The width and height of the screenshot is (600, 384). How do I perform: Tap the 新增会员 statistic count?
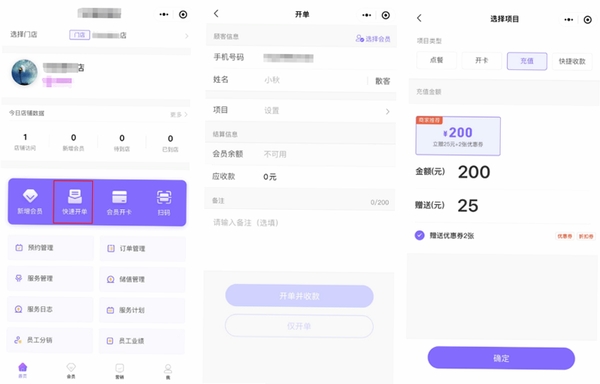click(x=73, y=137)
